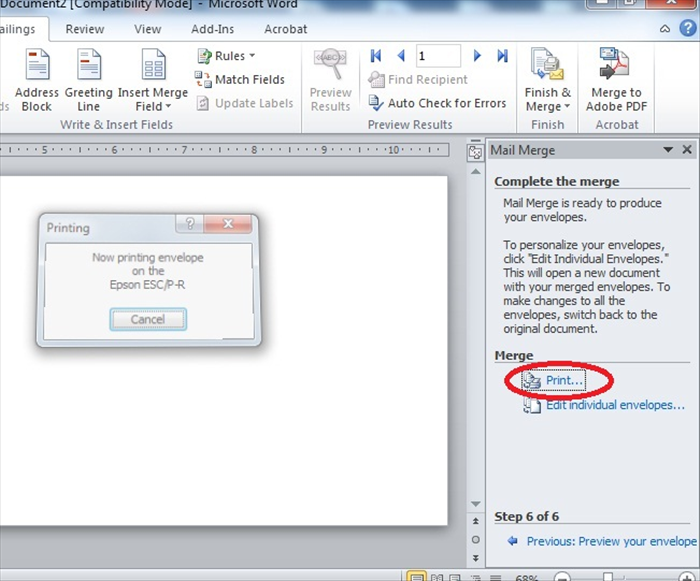Screen dimensions: 700x581
Task: Close the Printing dialog
Action: pos(228,223)
